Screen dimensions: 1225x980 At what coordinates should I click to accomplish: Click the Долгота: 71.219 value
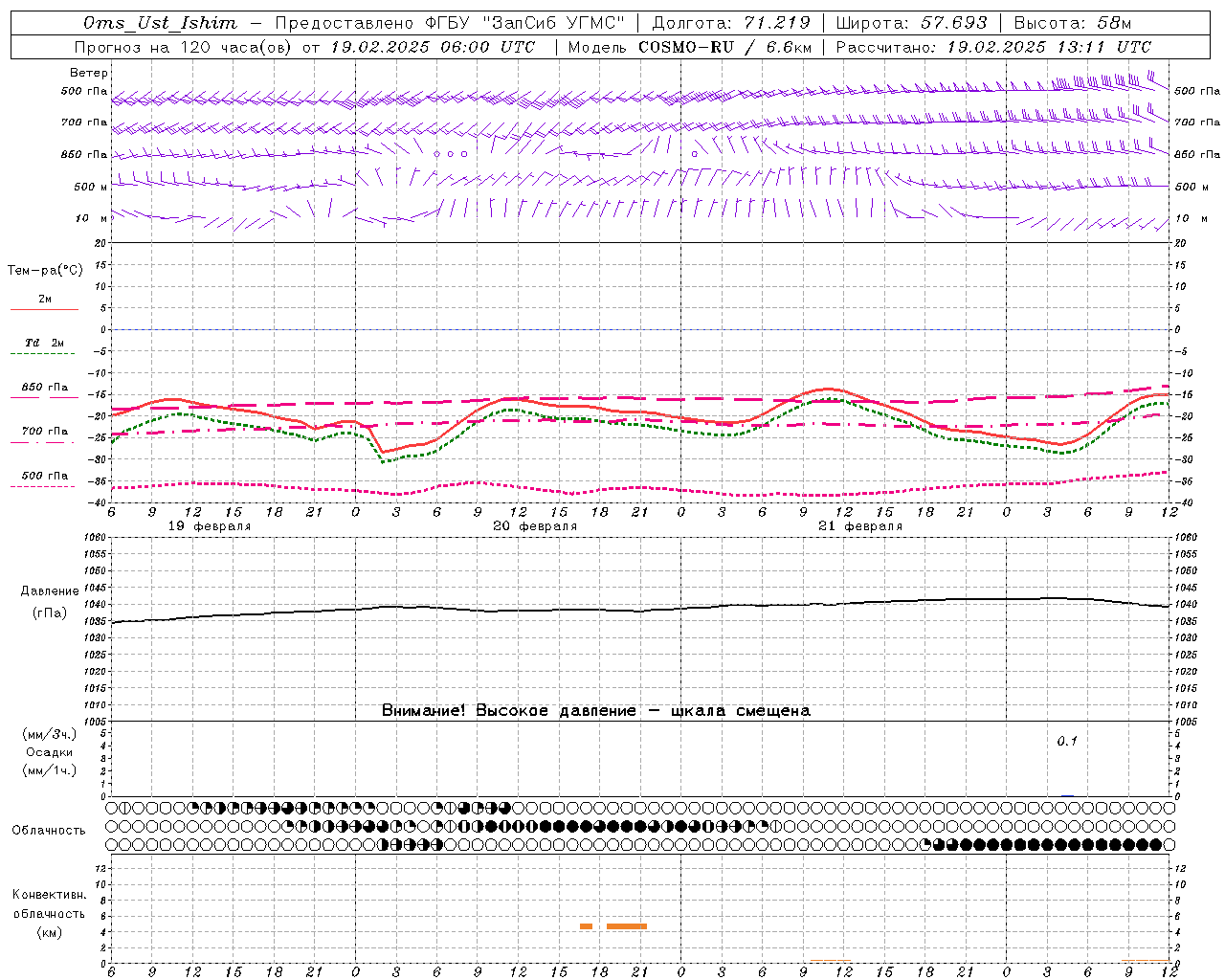click(731, 23)
